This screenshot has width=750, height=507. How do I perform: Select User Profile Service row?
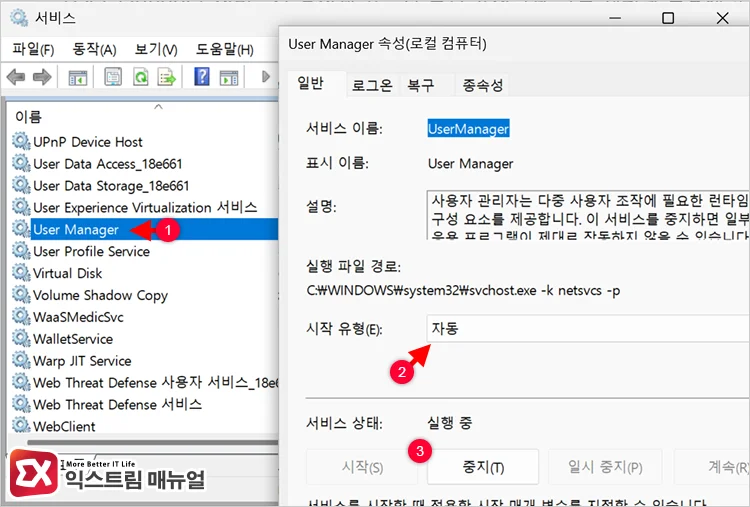(x=145, y=251)
